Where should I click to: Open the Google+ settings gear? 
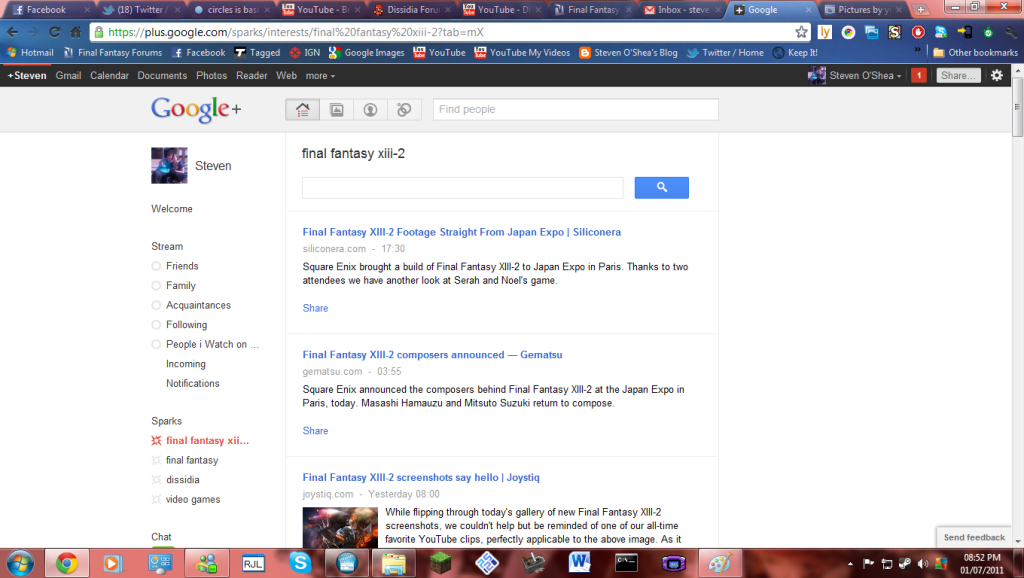pos(996,74)
